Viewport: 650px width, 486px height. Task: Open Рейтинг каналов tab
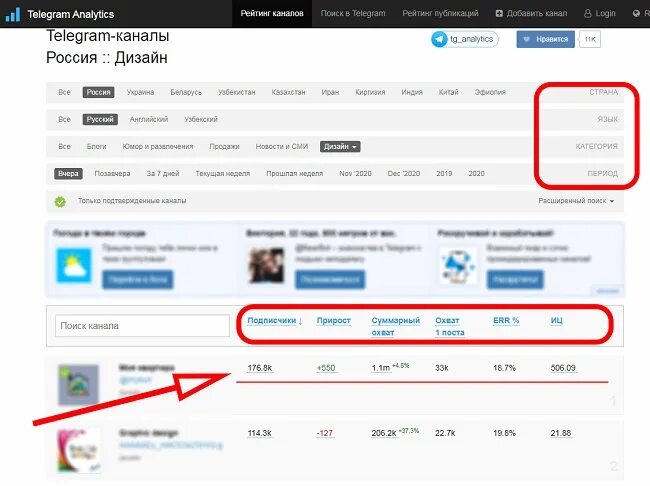[x=272, y=14]
